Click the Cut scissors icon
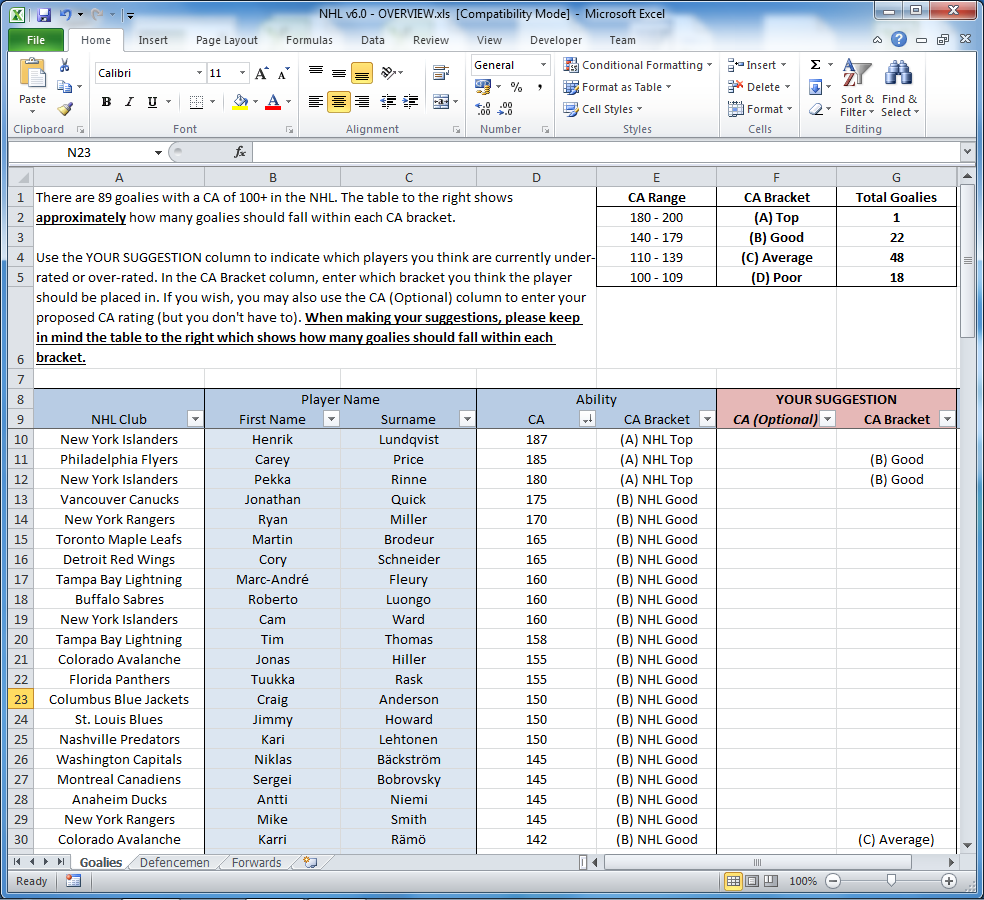Screen dimensions: 984x900 (64, 65)
